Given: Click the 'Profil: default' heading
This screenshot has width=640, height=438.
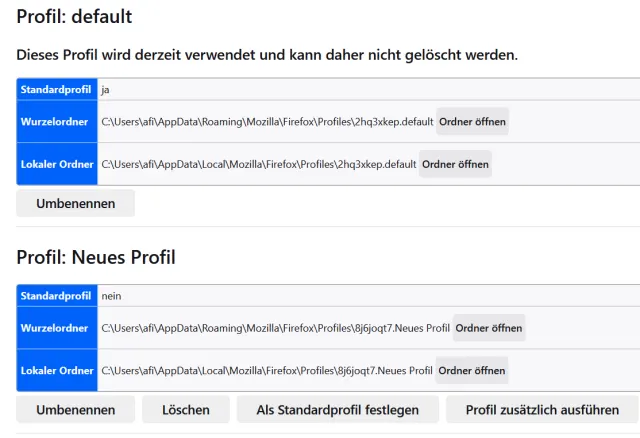Looking at the screenshot, I should [x=74, y=17].
